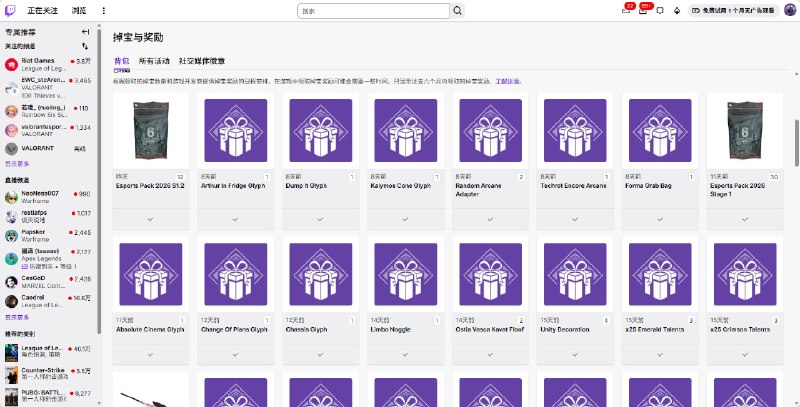Click Ostla Vasca Kavat Floof title
This screenshot has height=407, width=800.
coord(490,329)
